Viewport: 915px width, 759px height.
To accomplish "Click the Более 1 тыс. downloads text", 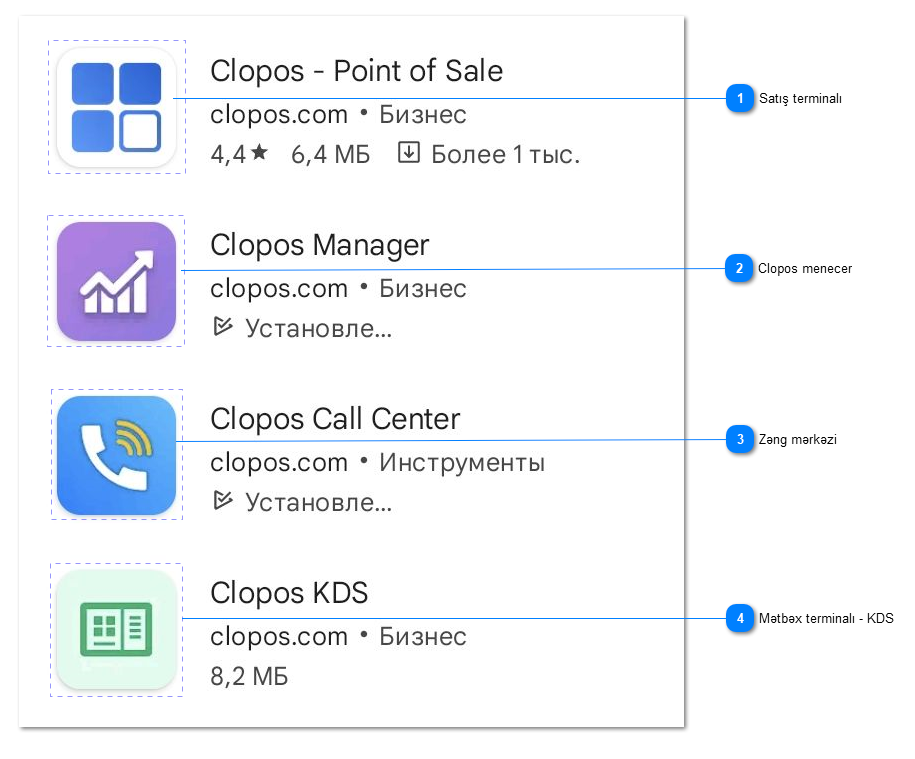I will (506, 154).
